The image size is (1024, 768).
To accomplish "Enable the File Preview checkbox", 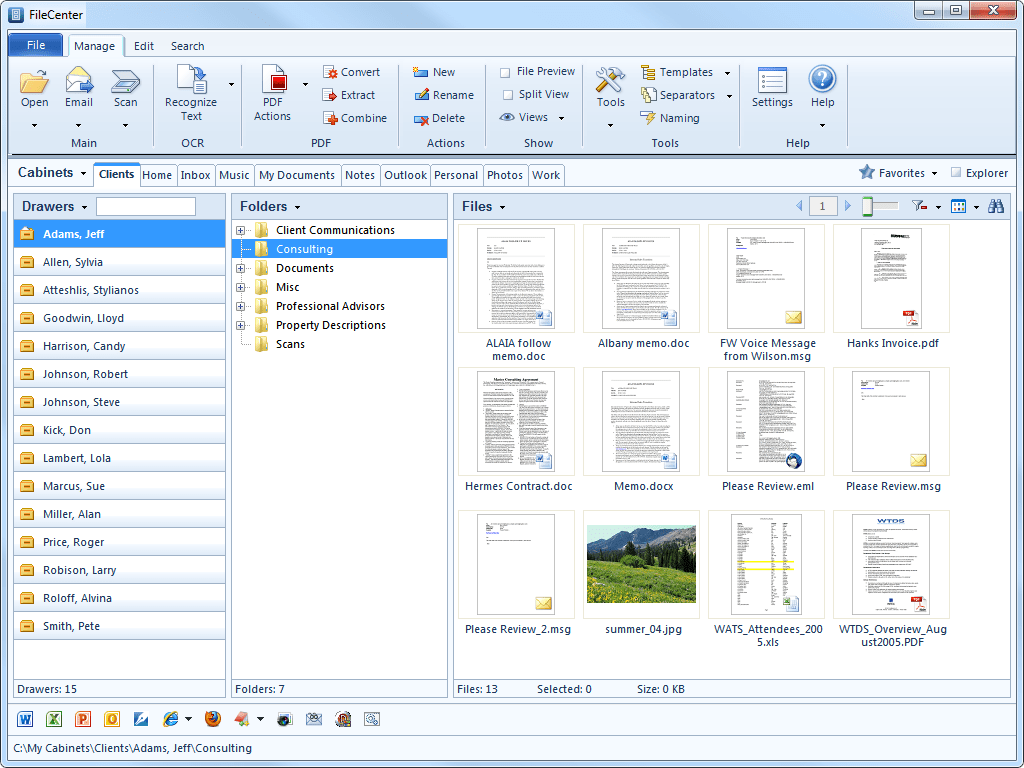I will (x=505, y=71).
